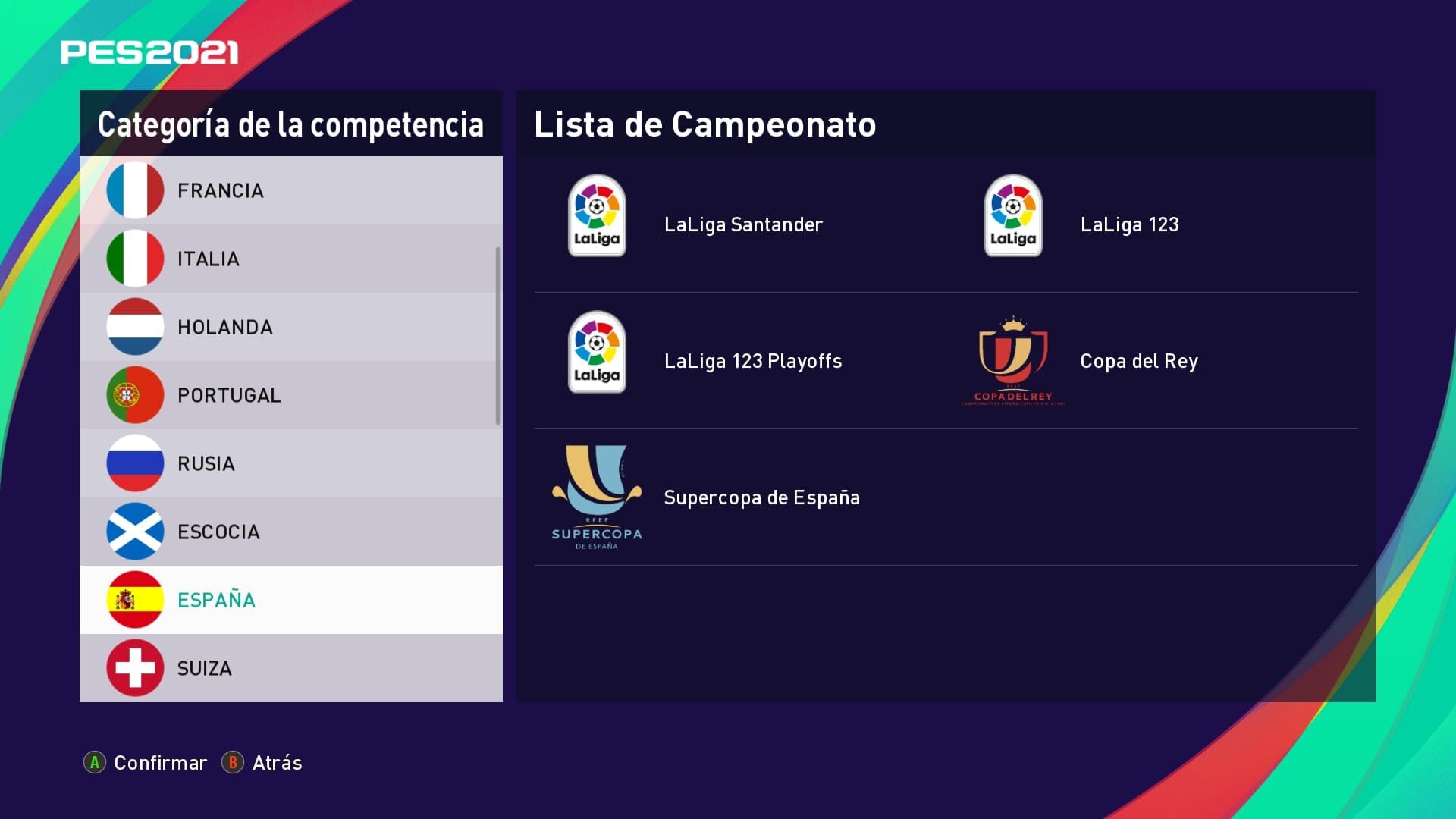Click the Confirmar button prompt
The image size is (1456, 819).
point(145,762)
